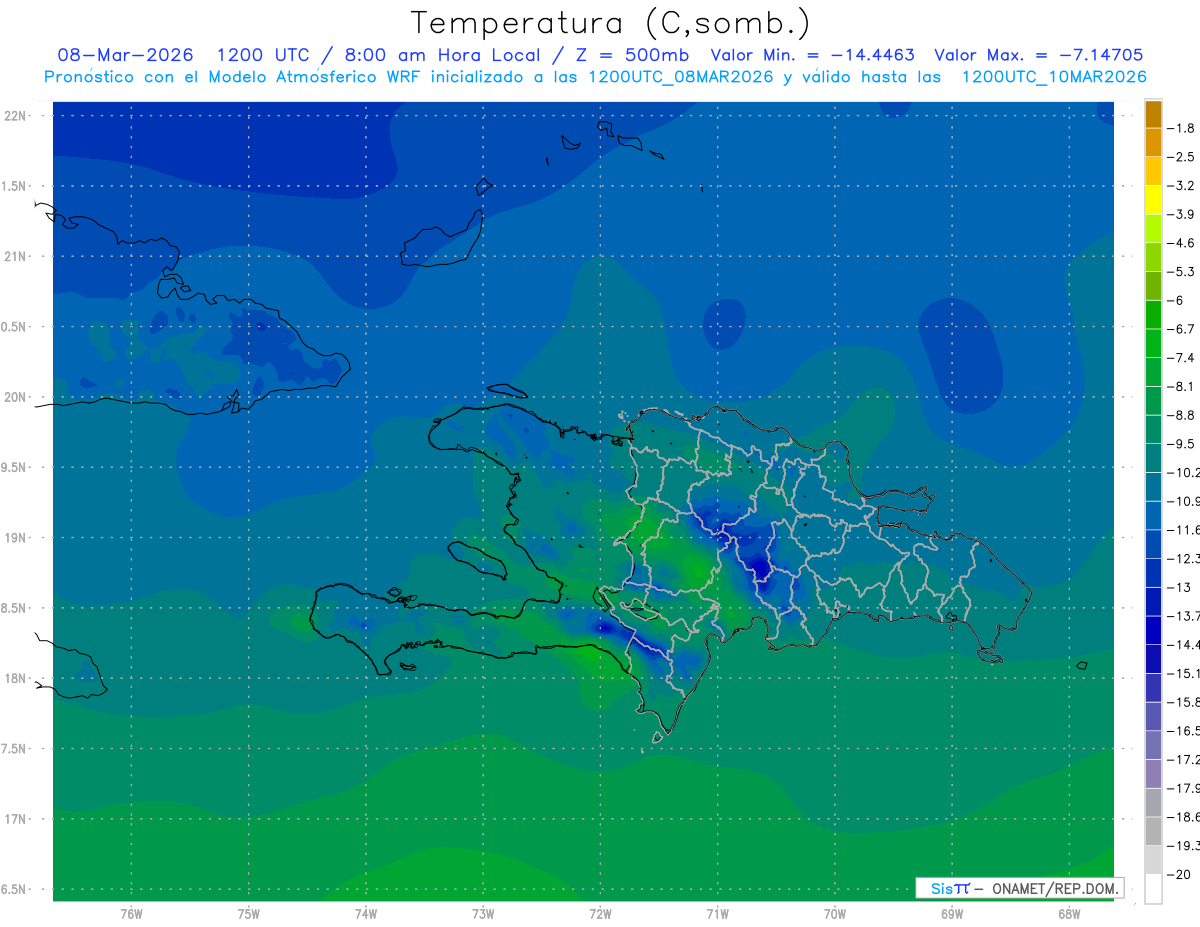Select the '08-Mar-2026' date text
The height and width of the screenshot is (927, 1200).
tap(126, 55)
